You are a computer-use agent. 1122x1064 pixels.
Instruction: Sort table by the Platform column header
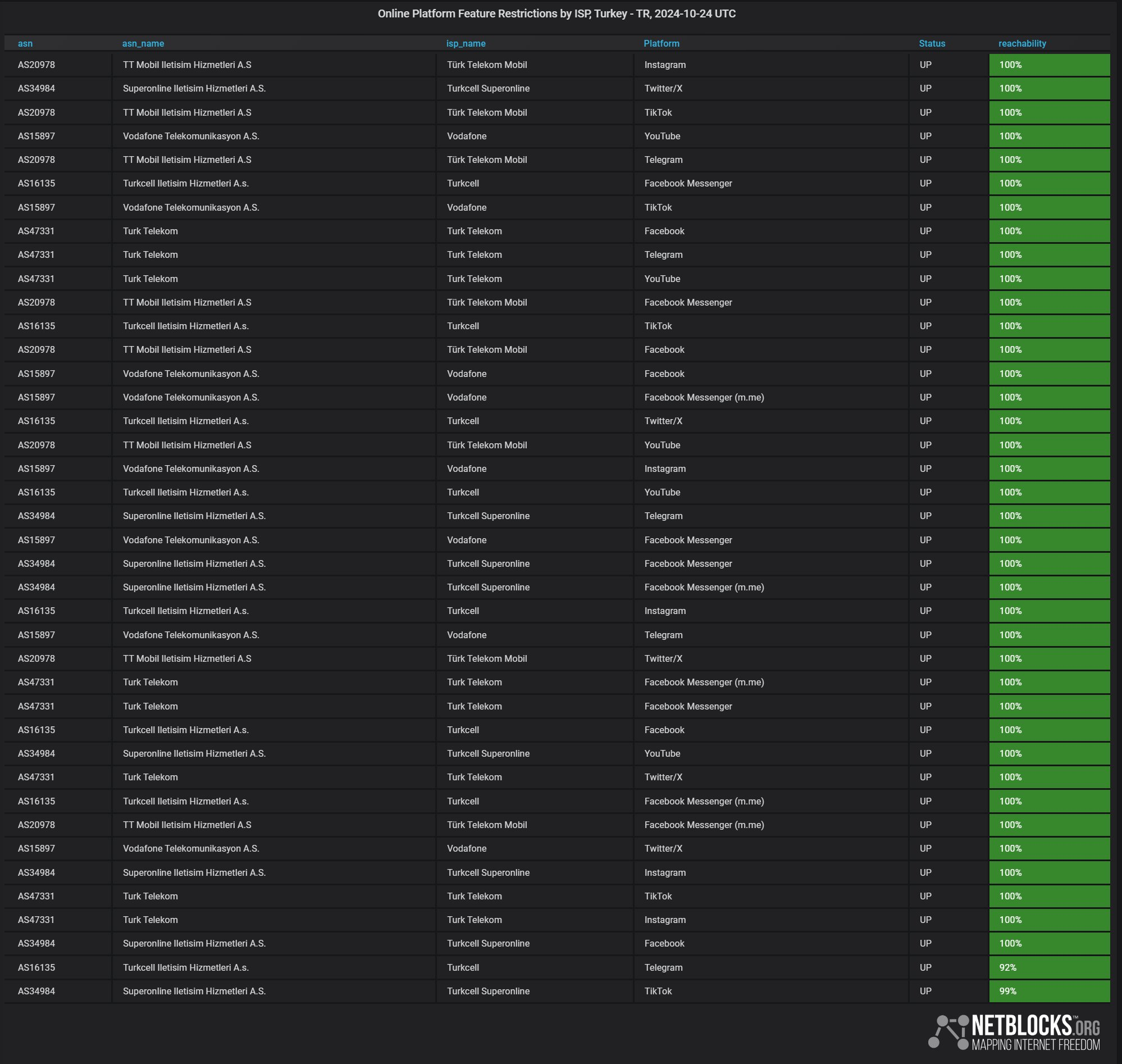coord(662,43)
